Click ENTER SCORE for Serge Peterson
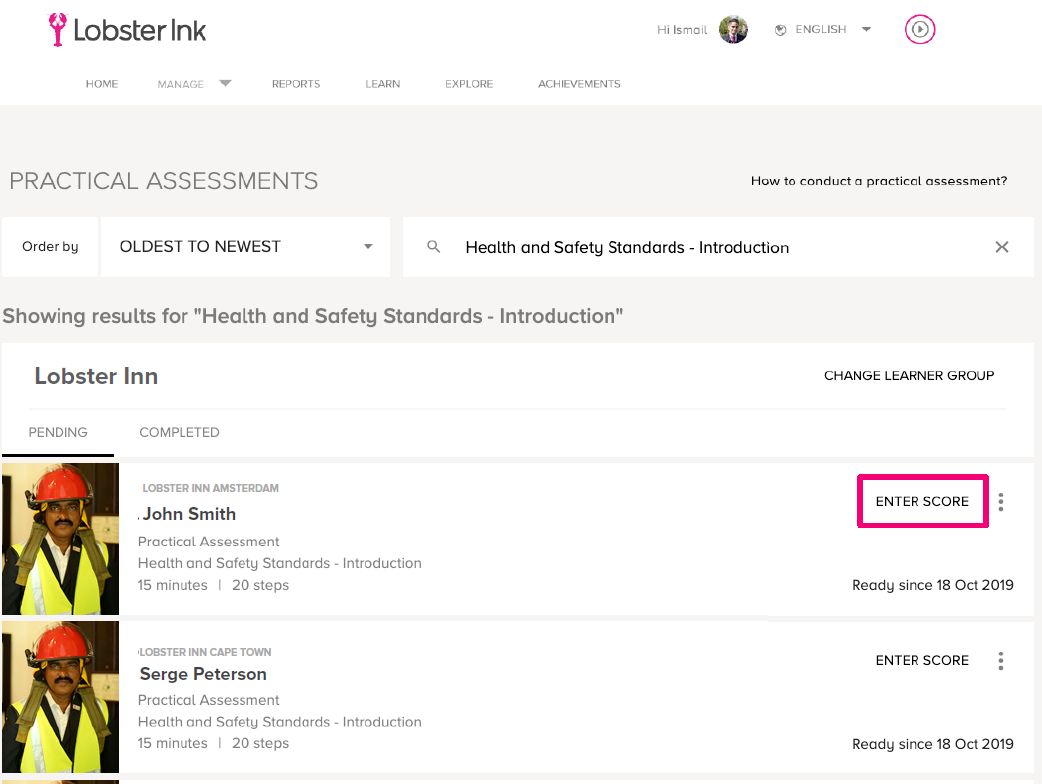The height and width of the screenshot is (784, 1042). pyautogui.click(x=922, y=660)
